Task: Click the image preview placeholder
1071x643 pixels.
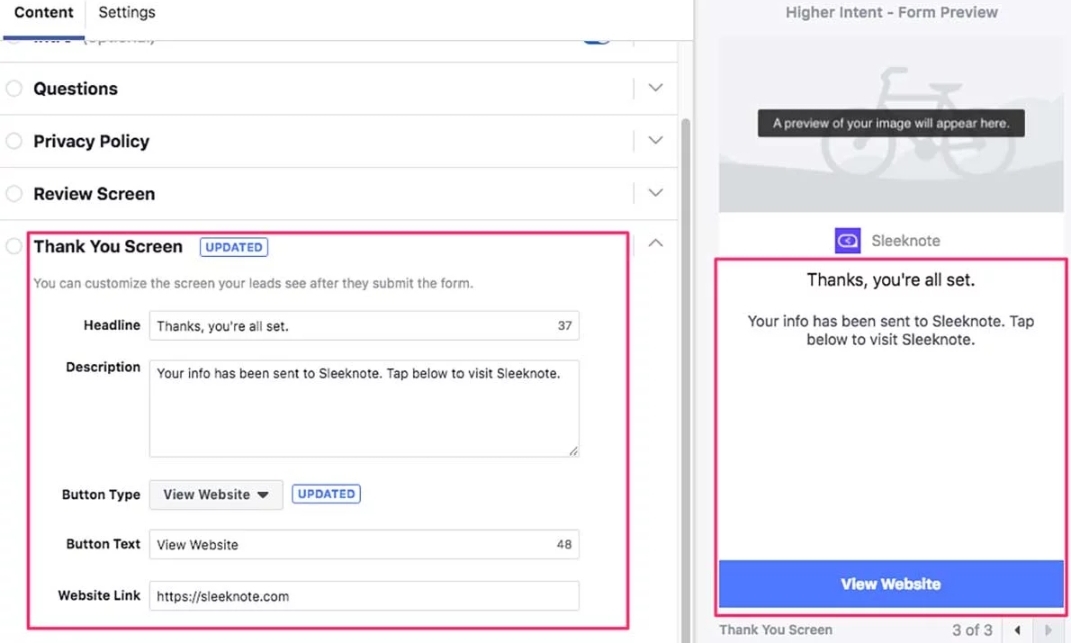Action: pyautogui.click(x=891, y=124)
